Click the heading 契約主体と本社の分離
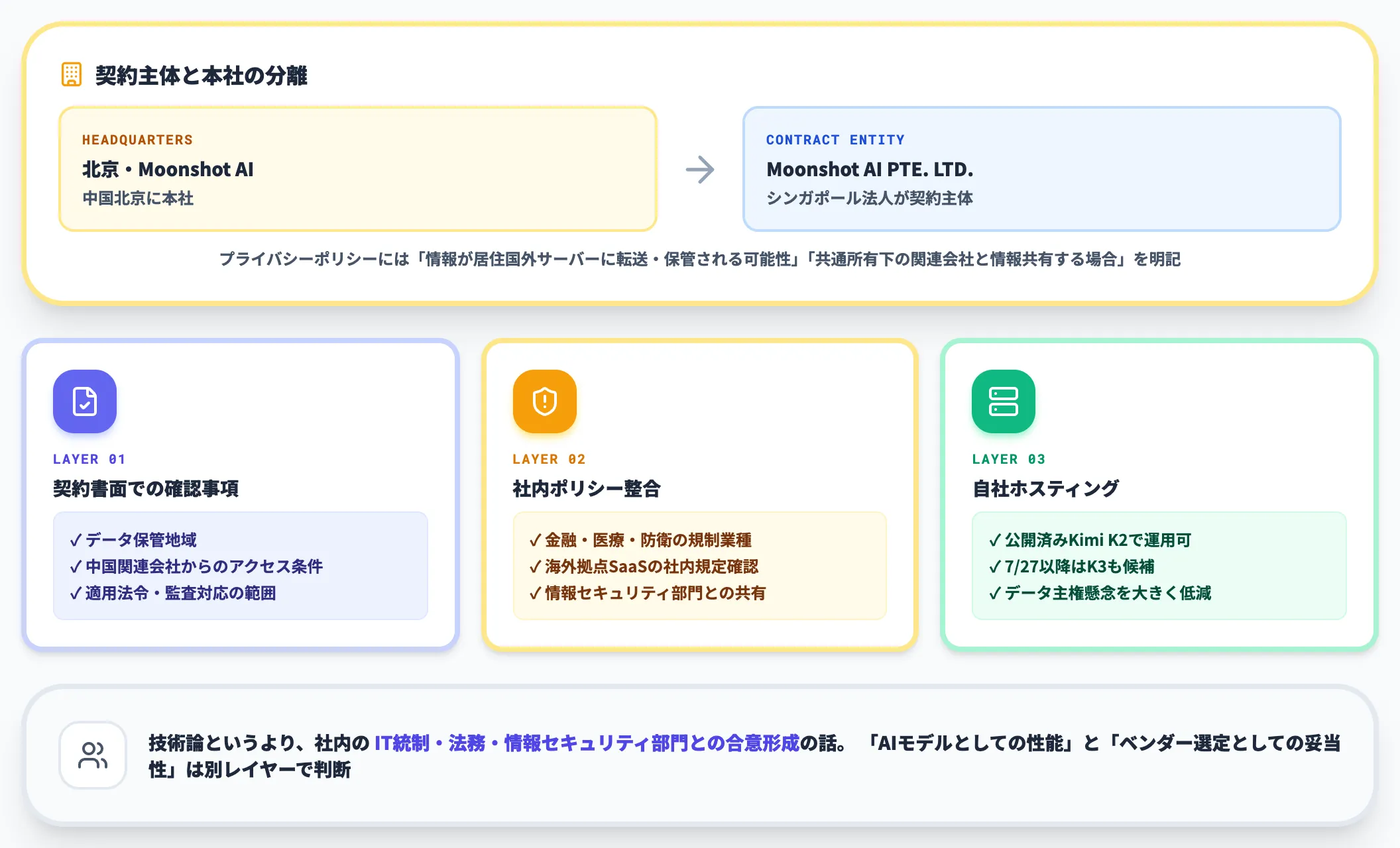1400x848 pixels. click(x=202, y=76)
